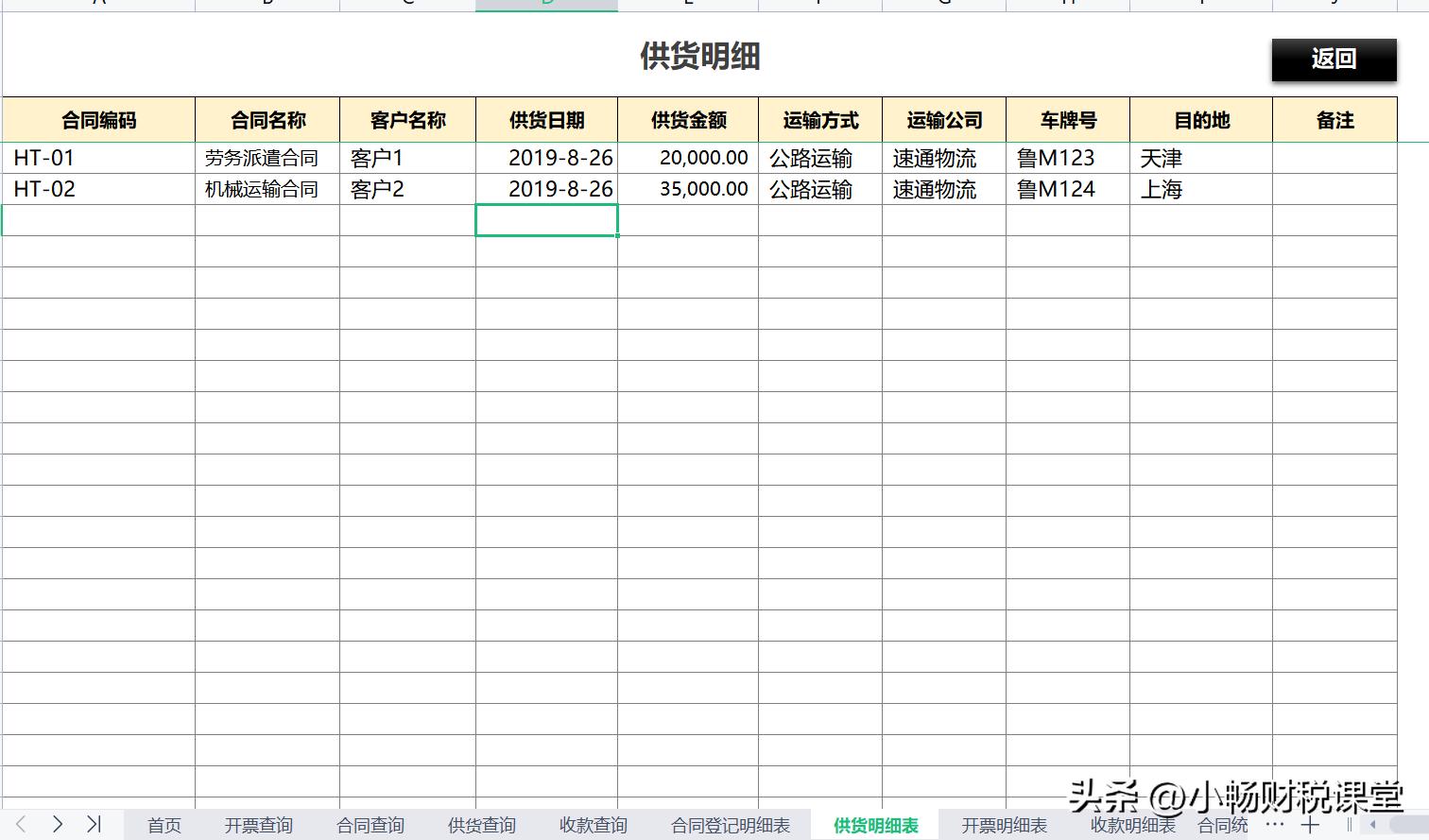Switch to the partially visible 合同统 sheet tab
1429x840 pixels.
point(1220,824)
